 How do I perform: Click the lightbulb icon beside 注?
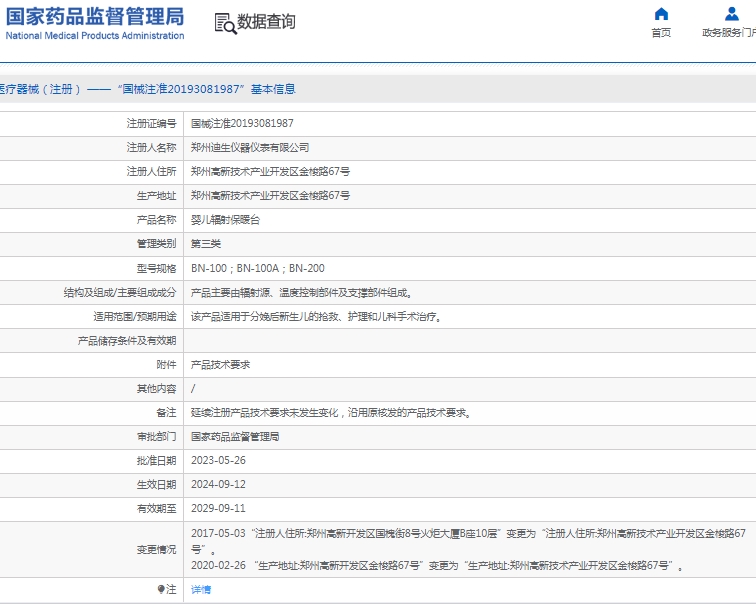click(x=161, y=589)
